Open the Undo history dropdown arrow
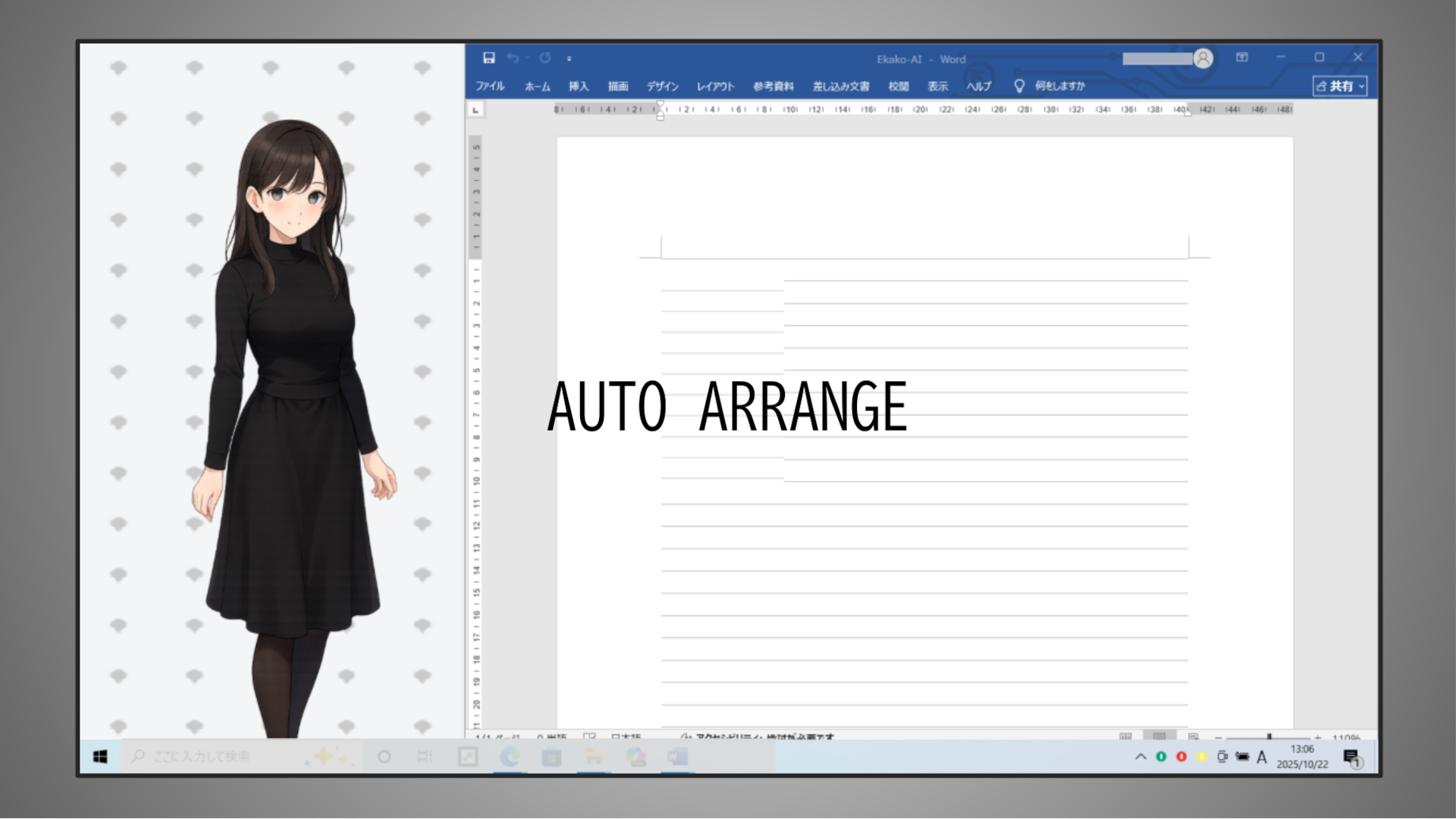The height and width of the screenshot is (819, 1456). pos(527,58)
